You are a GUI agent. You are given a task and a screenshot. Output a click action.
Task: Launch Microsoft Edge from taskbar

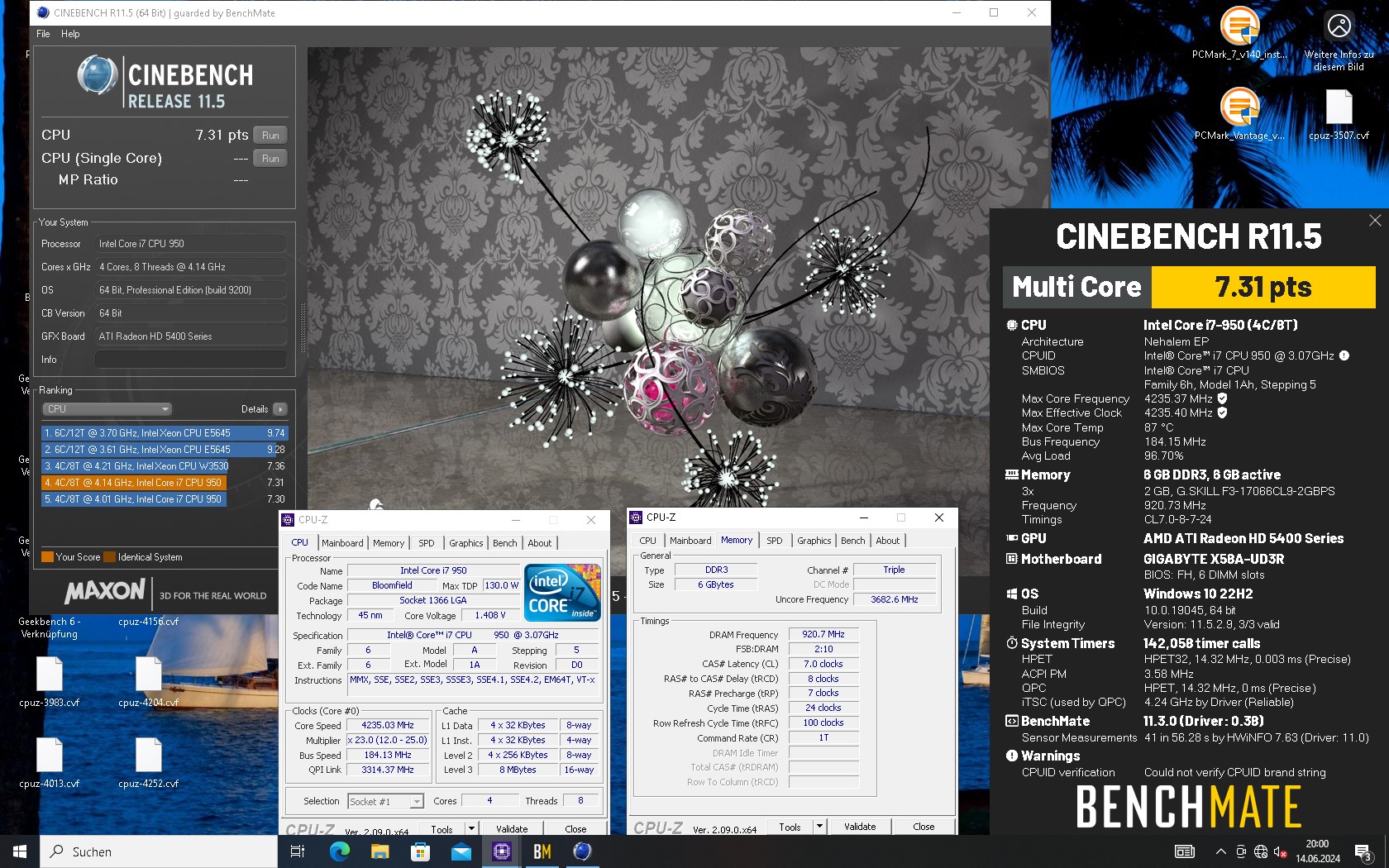tap(339, 851)
